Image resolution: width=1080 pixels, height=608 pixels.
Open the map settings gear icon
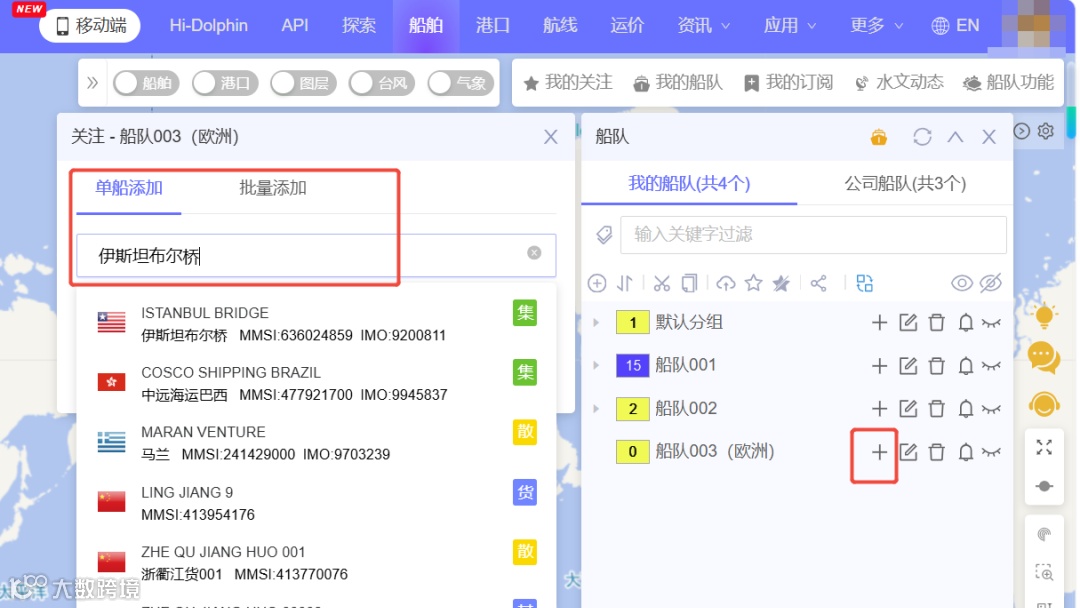point(1046,130)
